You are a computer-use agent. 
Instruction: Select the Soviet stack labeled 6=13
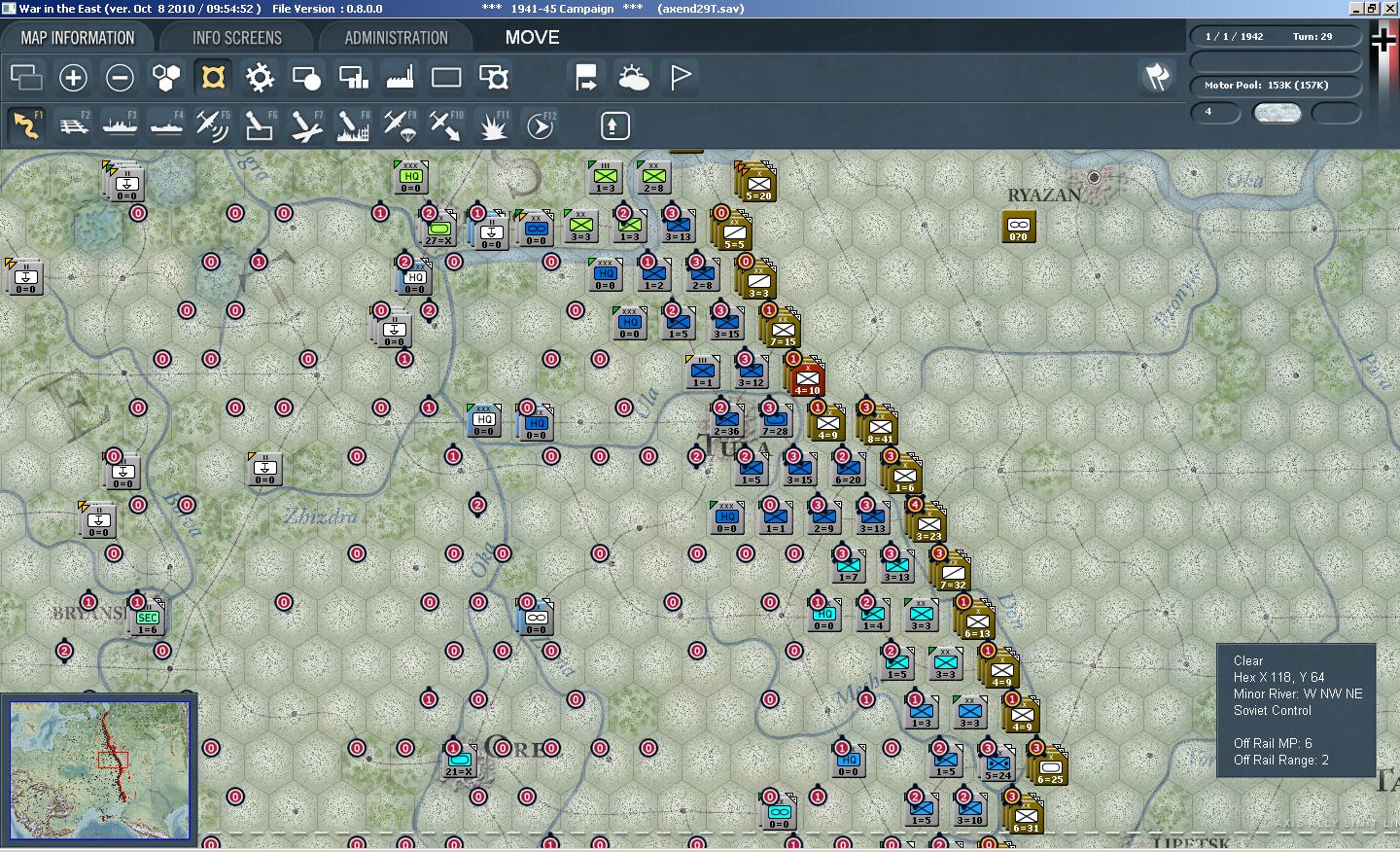pyautogui.click(x=977, y=621)
